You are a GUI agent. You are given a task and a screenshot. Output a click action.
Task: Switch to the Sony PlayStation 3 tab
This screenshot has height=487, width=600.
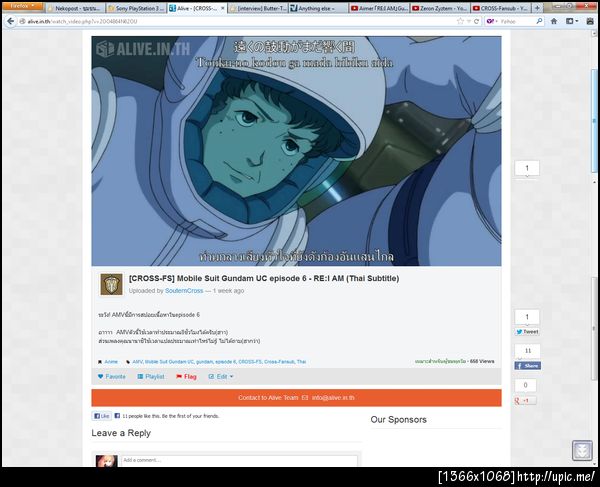136,8
